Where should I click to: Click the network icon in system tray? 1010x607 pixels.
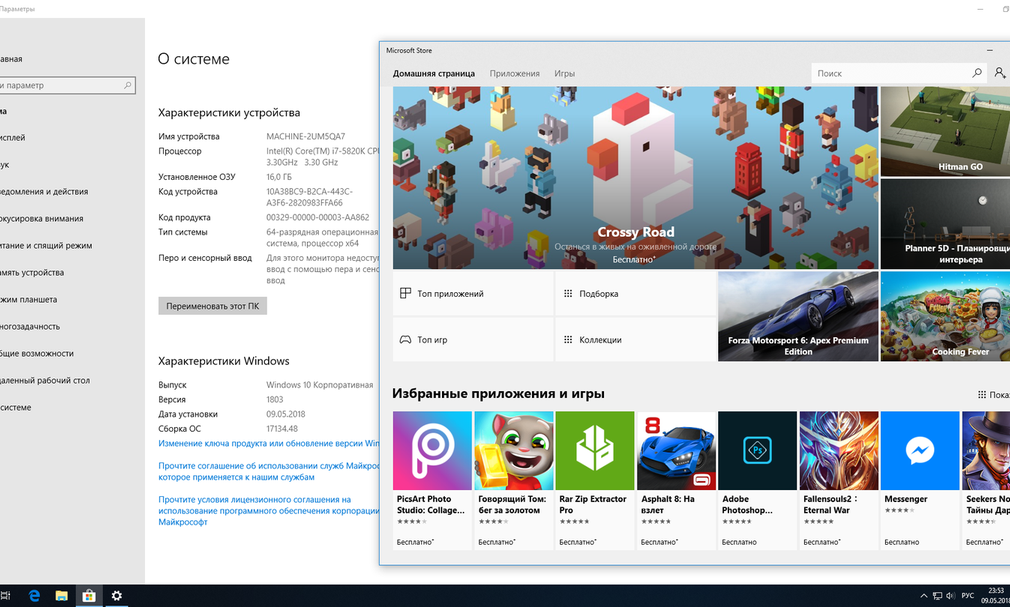(937, 595)
